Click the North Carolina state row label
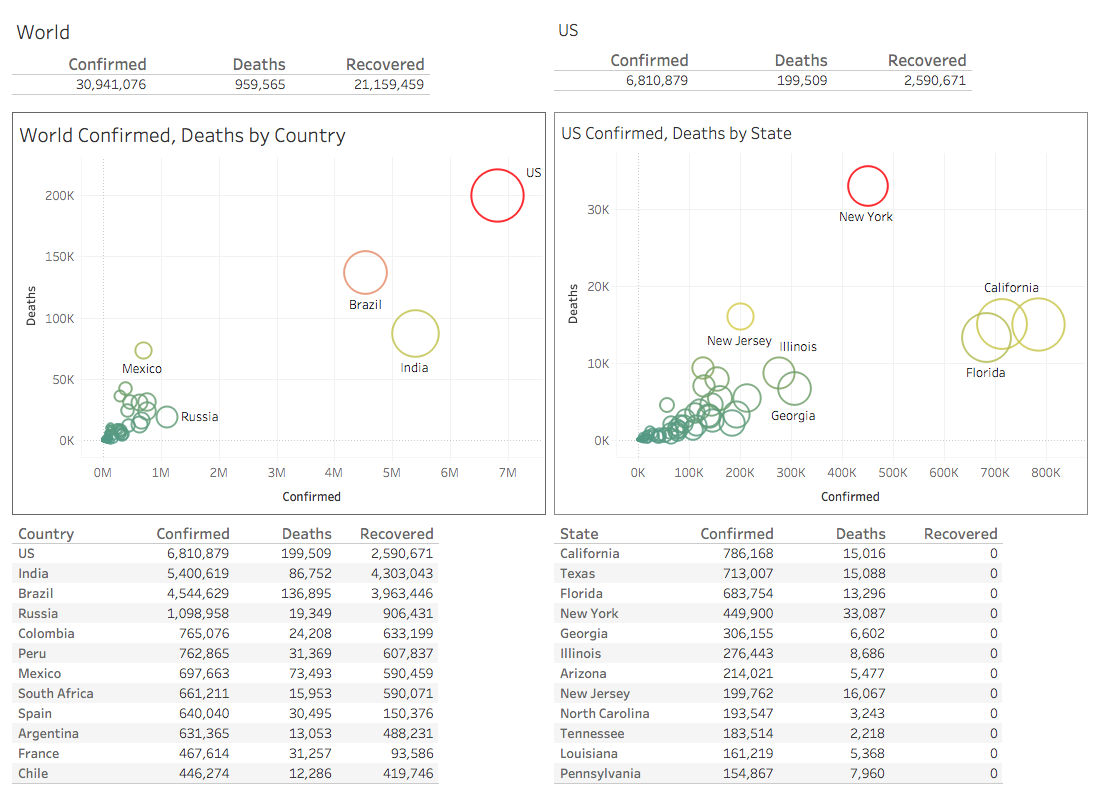 pos(604,713)
